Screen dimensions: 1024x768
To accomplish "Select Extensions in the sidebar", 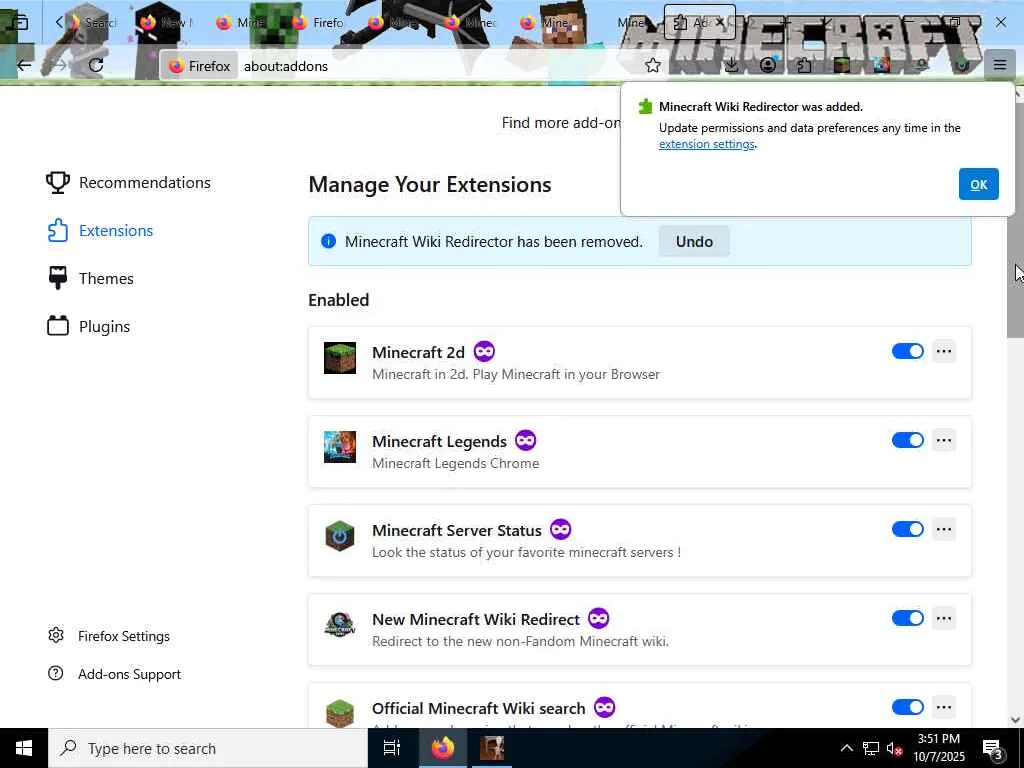I will click(100, 231).
